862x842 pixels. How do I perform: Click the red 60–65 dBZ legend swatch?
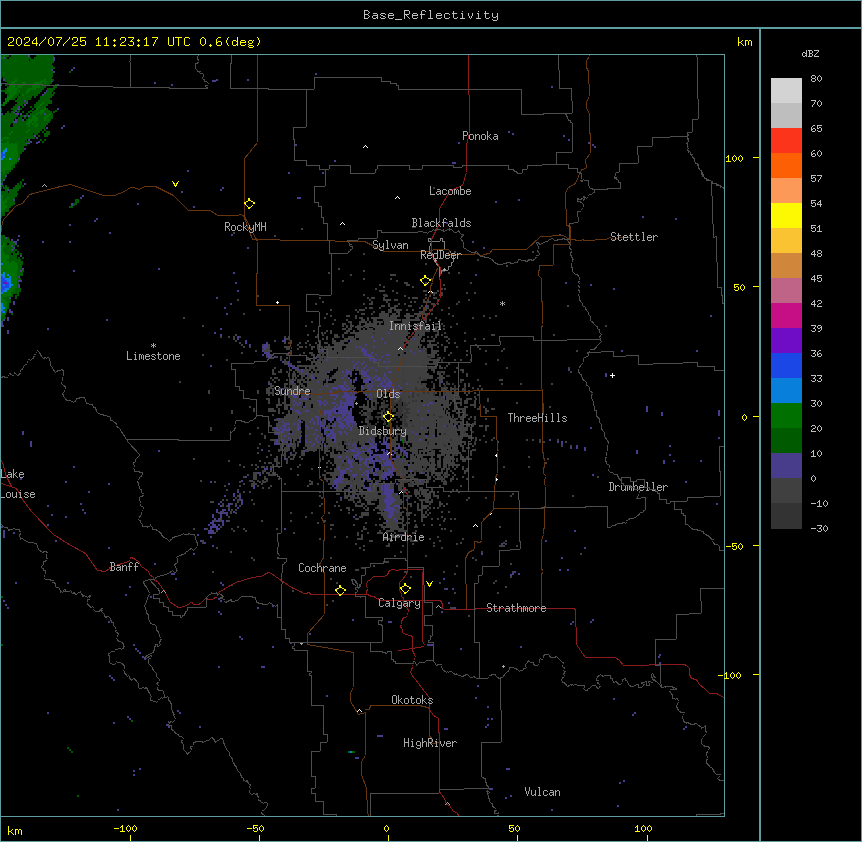pyautogui.click(x=786, y=141)
